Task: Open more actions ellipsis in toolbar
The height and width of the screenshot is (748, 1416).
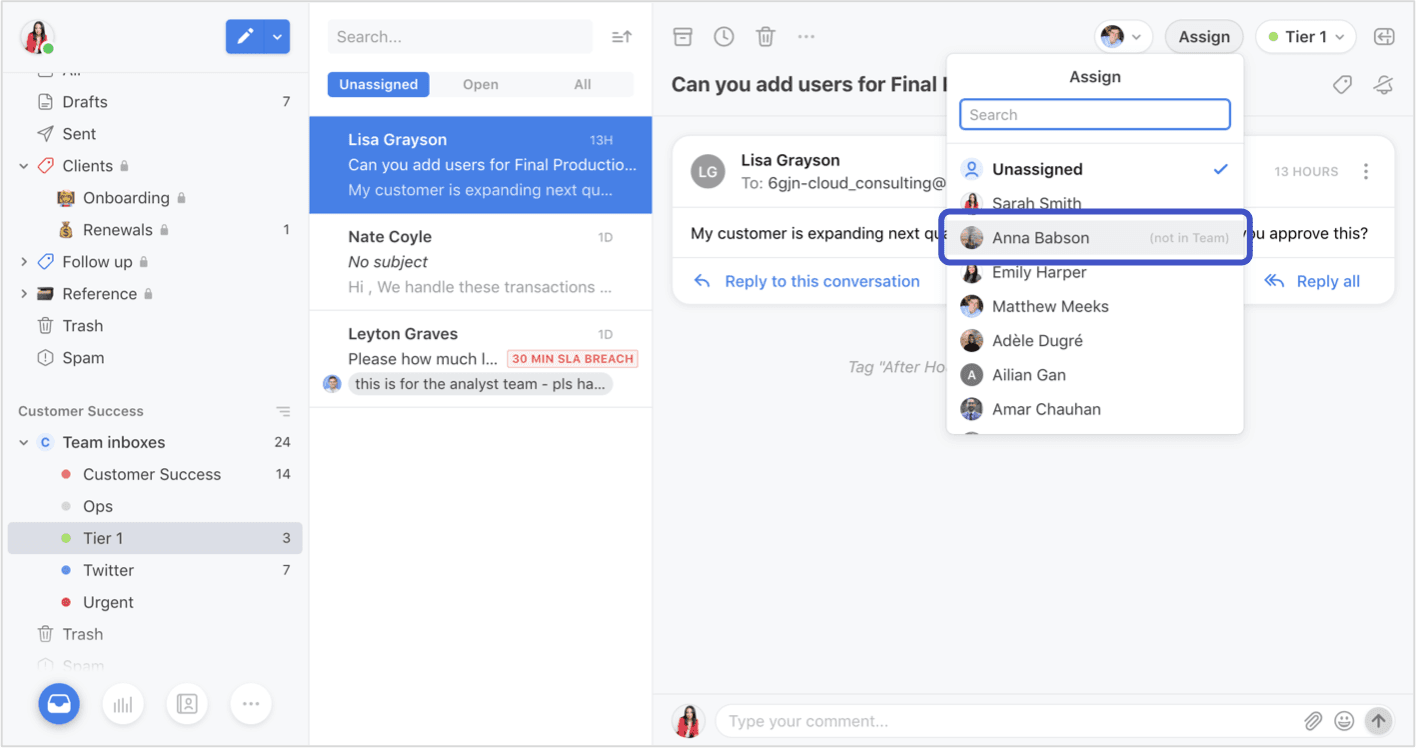Action: [x=806, y=37]
